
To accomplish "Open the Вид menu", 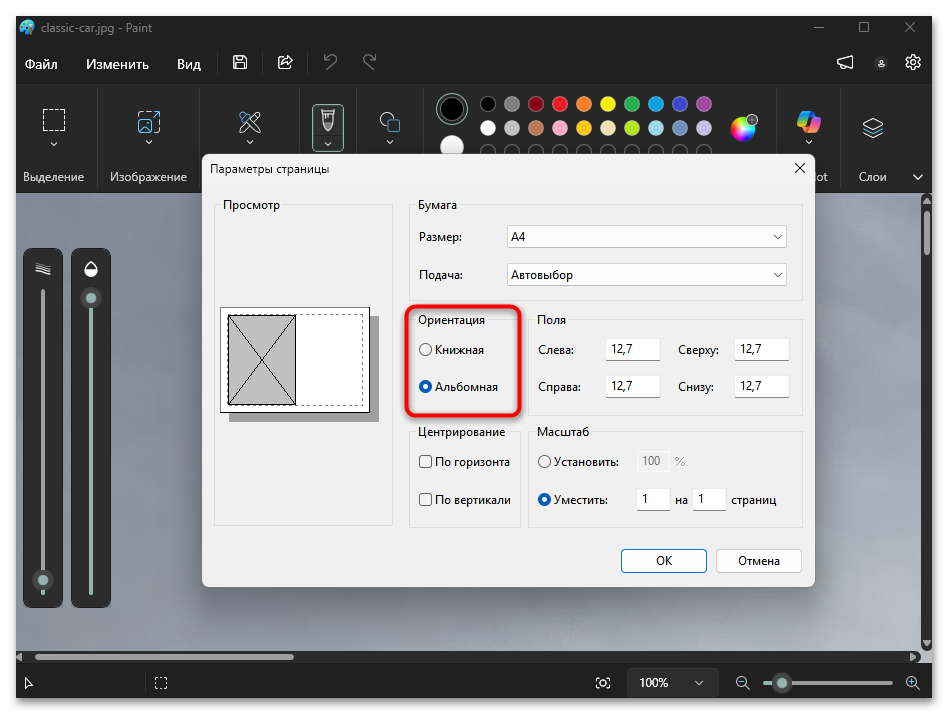I will pos(189,64).
